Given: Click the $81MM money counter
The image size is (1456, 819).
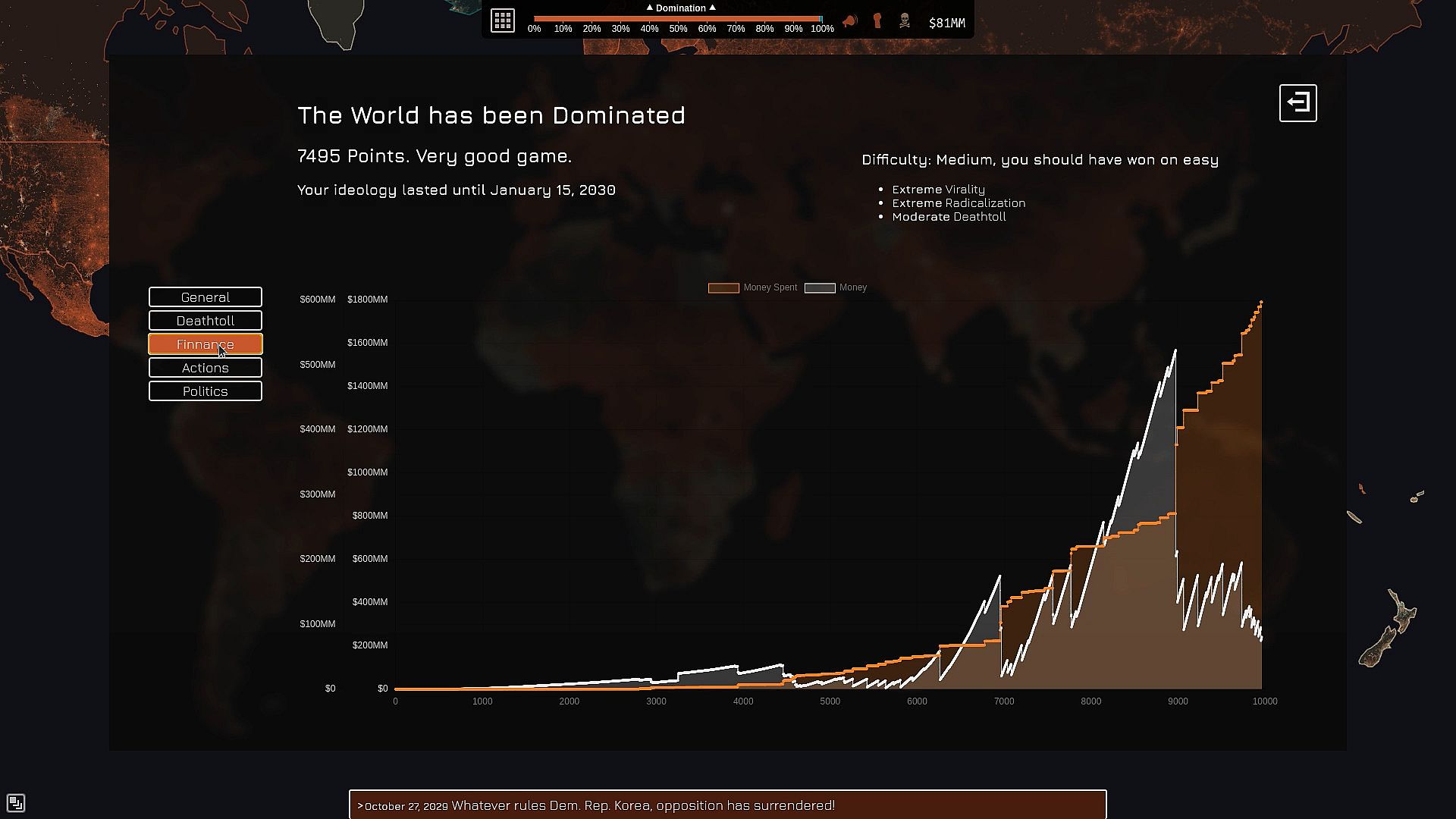Looking at the screenshot, I should tap(946, 23).
